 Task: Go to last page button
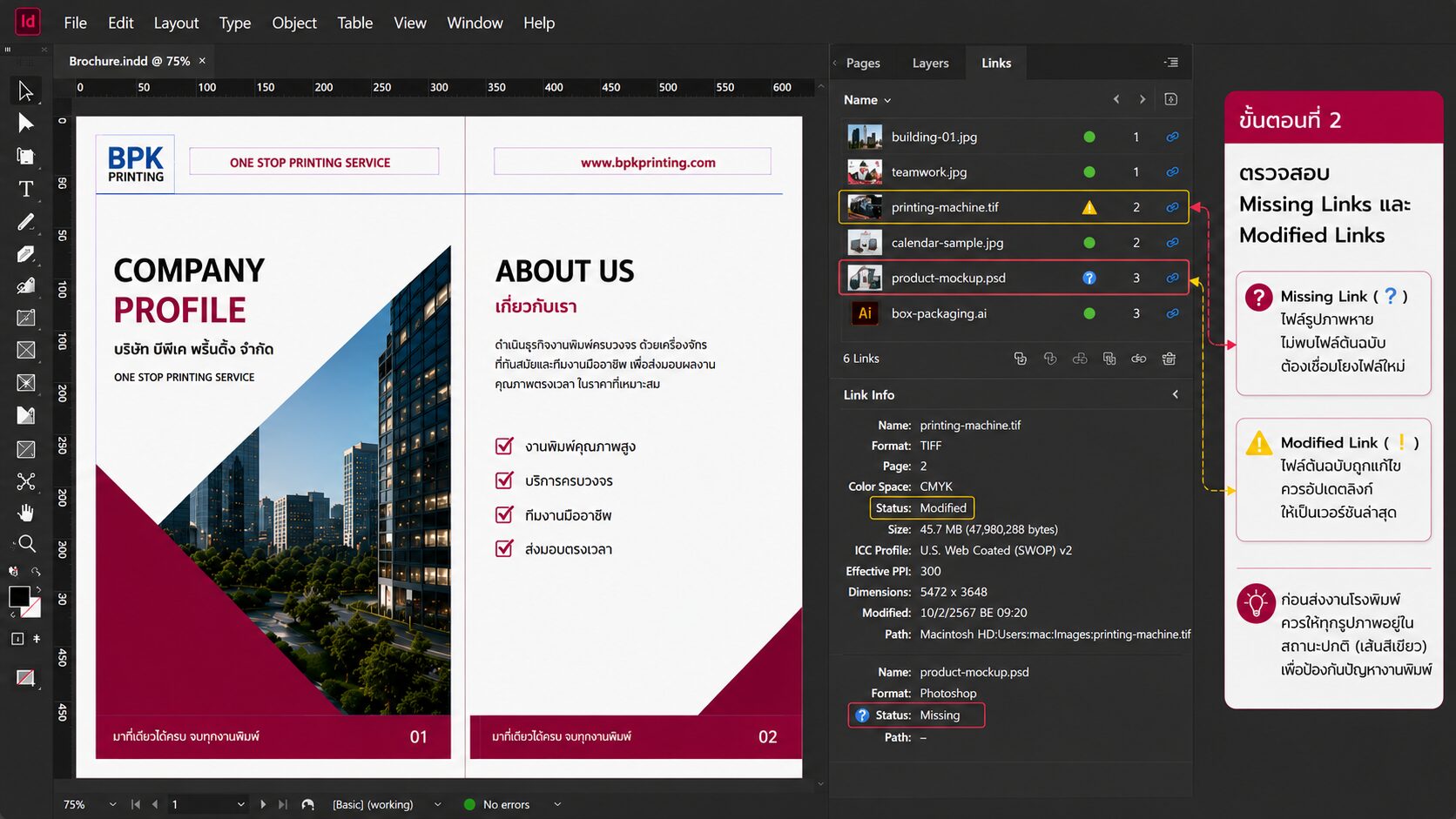coord(282,804)
